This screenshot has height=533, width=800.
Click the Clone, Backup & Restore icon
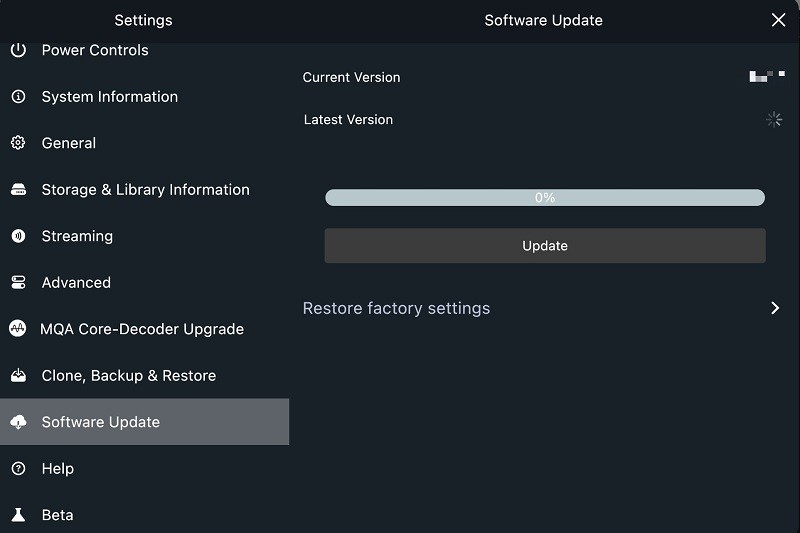pyautogui.click(x=18, y=376)
